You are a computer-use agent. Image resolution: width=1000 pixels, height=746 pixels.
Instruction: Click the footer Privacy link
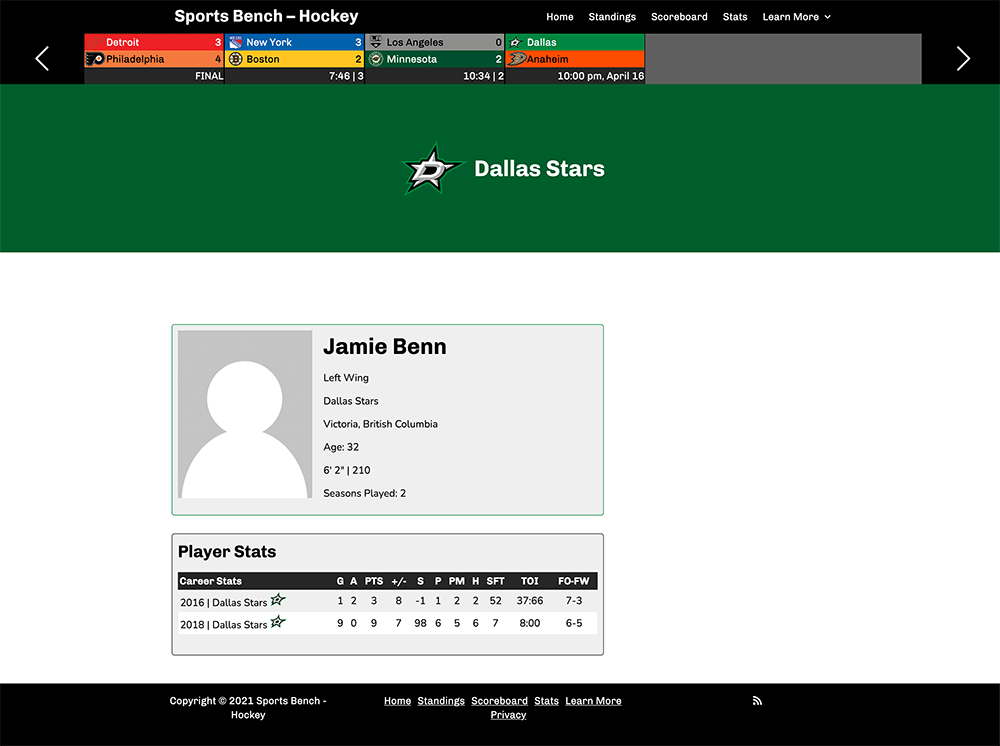508,715
